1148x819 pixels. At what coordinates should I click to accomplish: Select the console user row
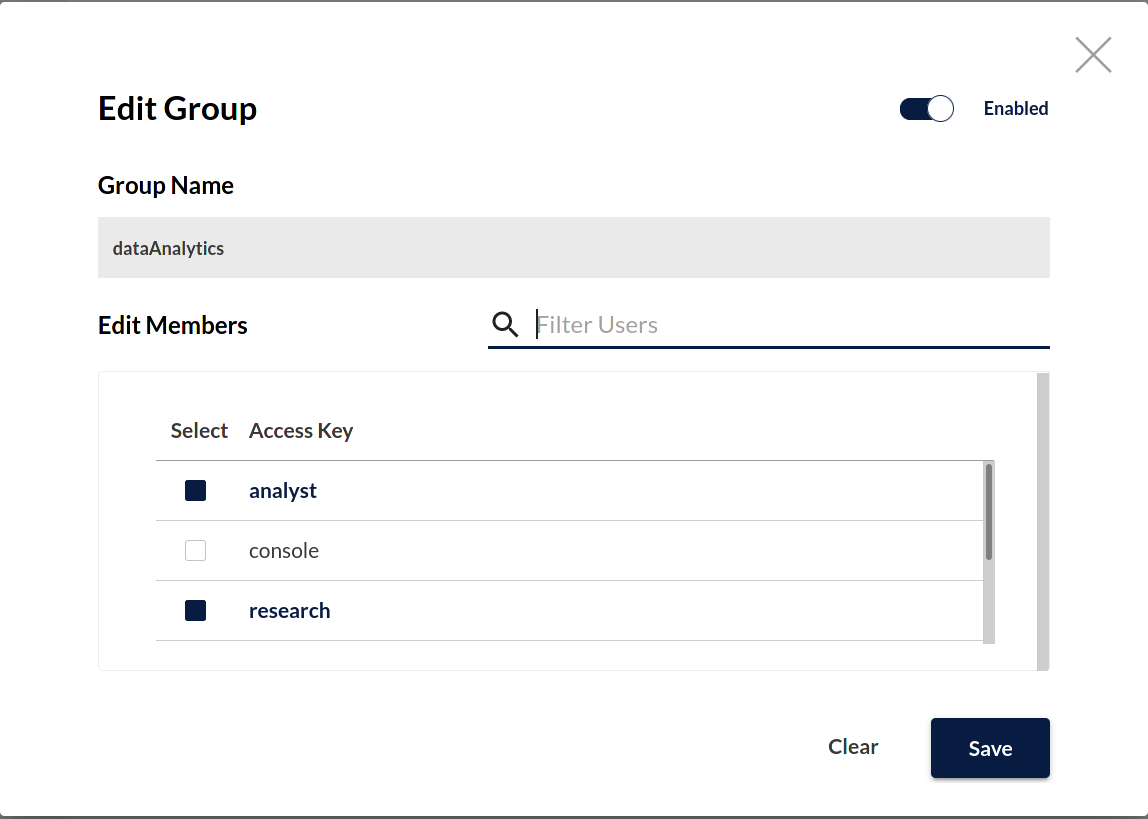(283, 550)
